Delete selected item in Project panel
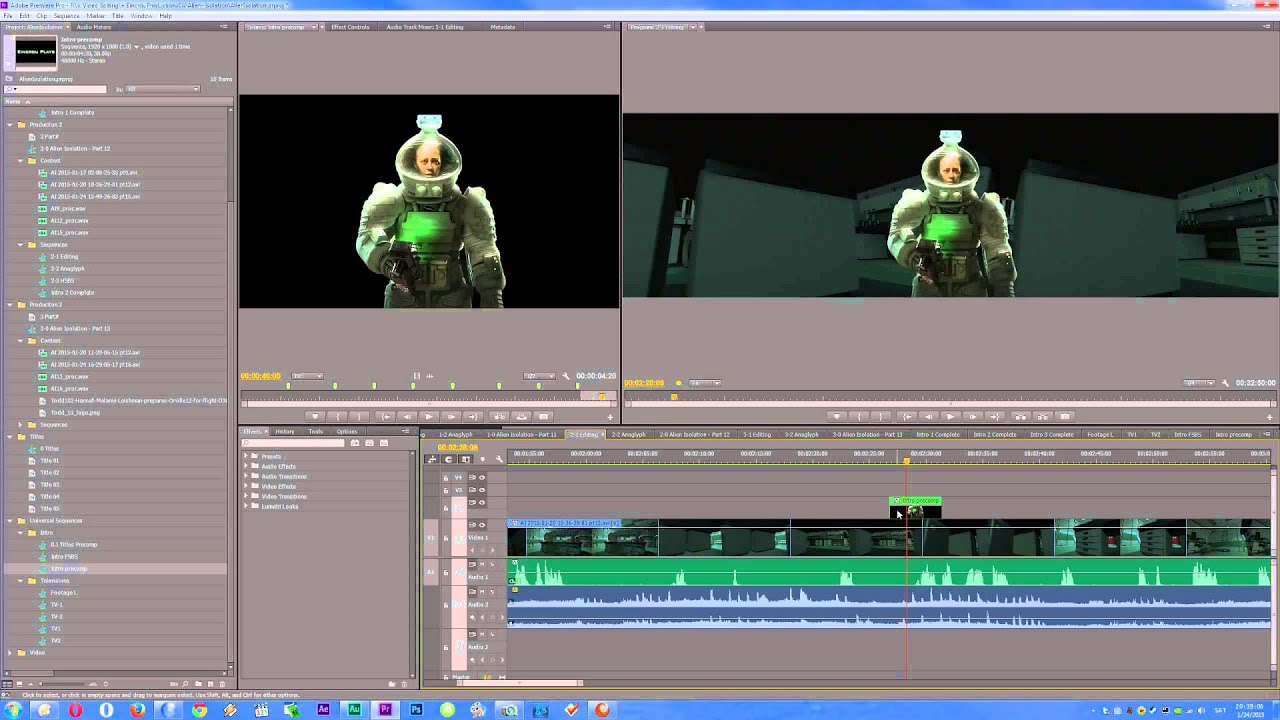The image size is (1280, 720). click(222, 684)
